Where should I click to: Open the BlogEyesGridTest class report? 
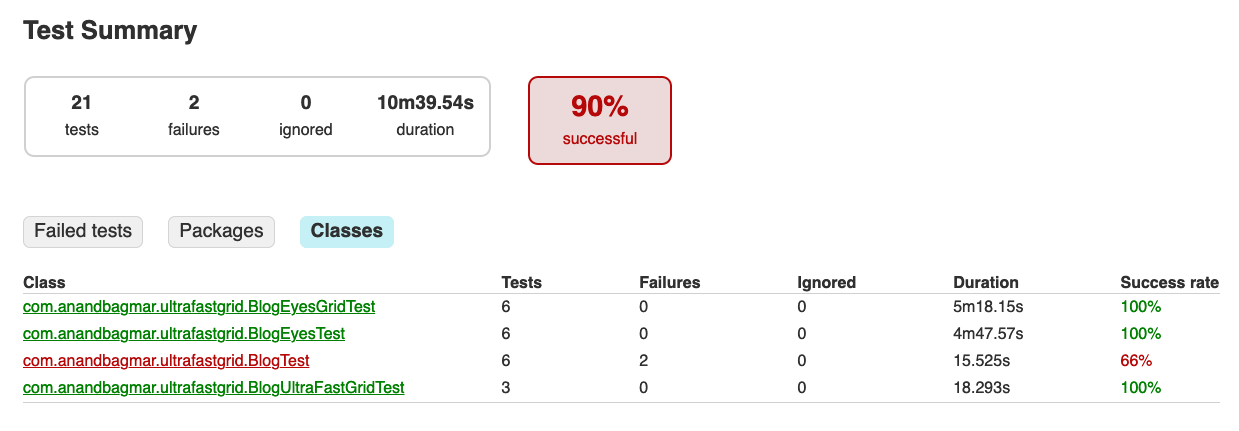(x=199, y=307)
